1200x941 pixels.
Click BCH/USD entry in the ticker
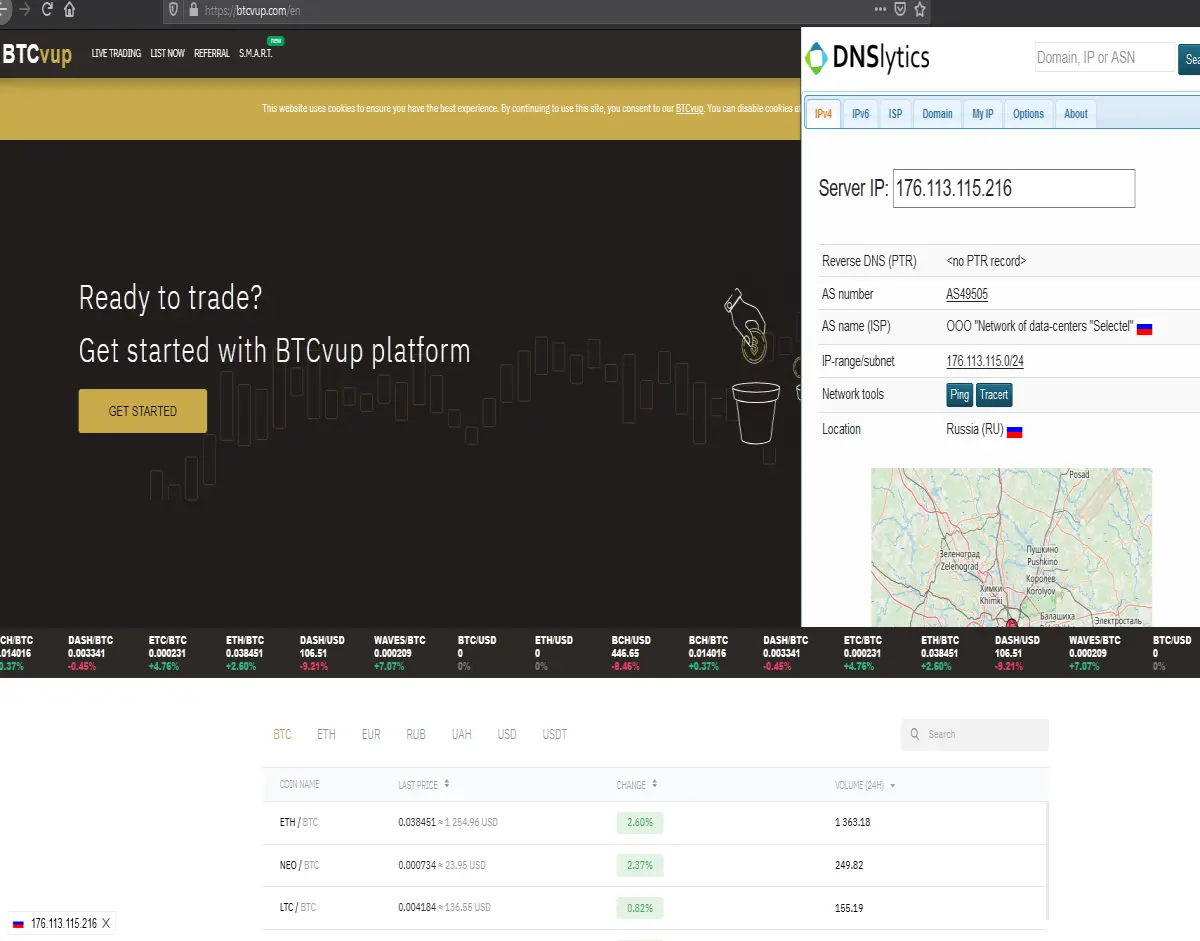pos(630,653)
